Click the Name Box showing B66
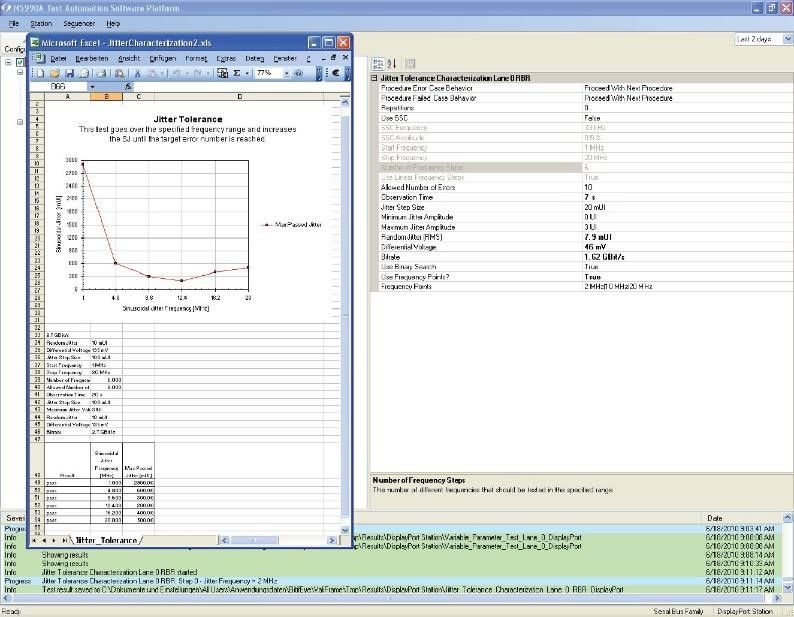Image resolution: width=794 pixels, height=617 pixels. pyautogui.click(x=58, y=87)
